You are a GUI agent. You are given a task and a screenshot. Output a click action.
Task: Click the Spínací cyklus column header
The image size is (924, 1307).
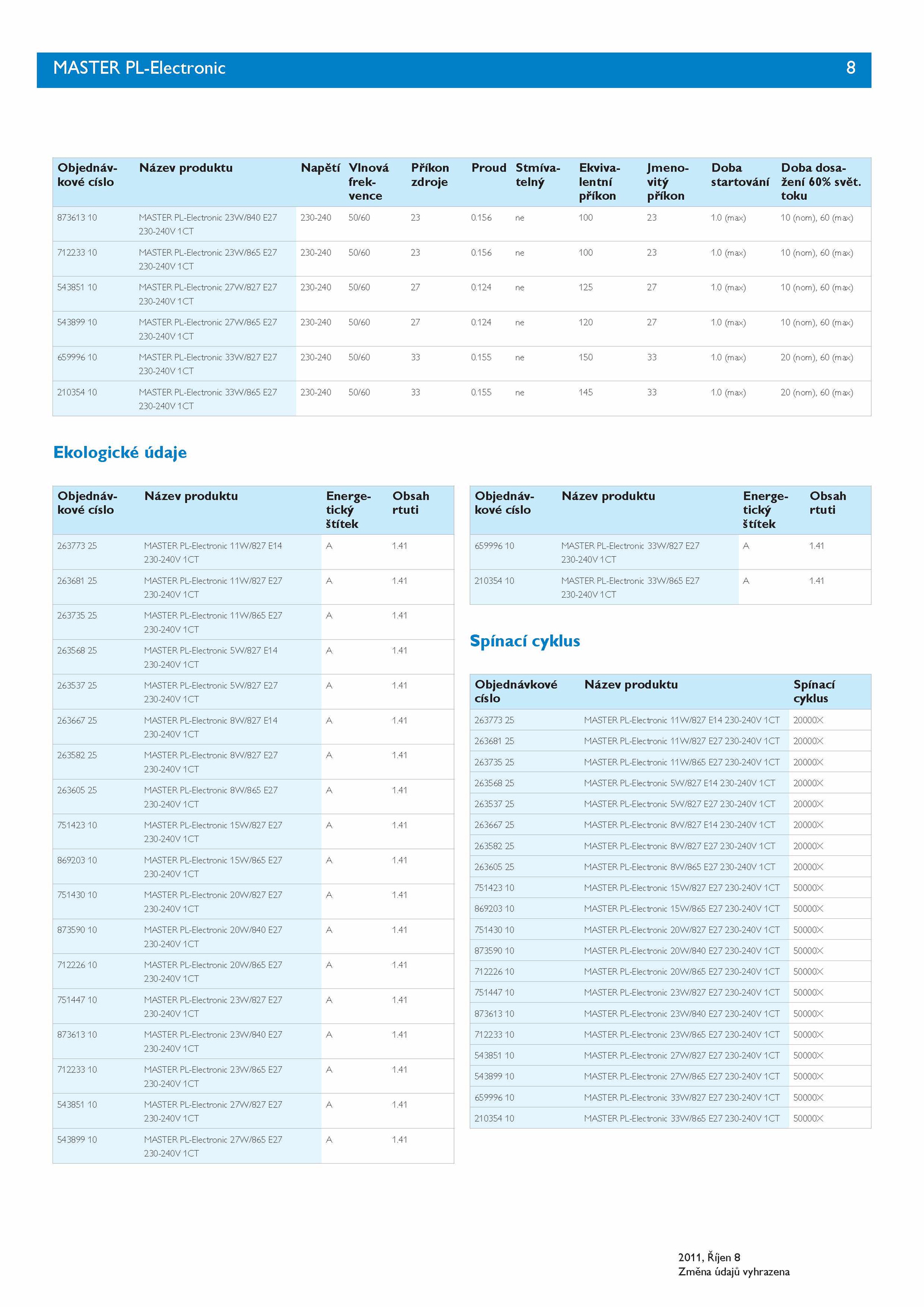click(814, 691)
